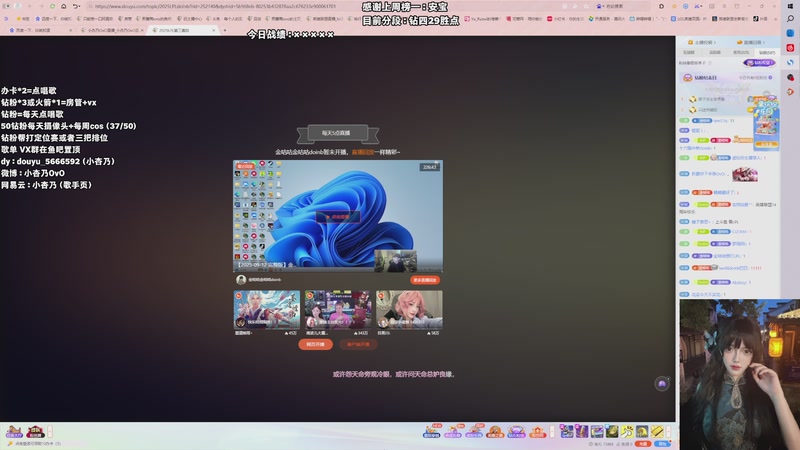Close the active third browser tab

pyautogui.click(x=214, y=30)
